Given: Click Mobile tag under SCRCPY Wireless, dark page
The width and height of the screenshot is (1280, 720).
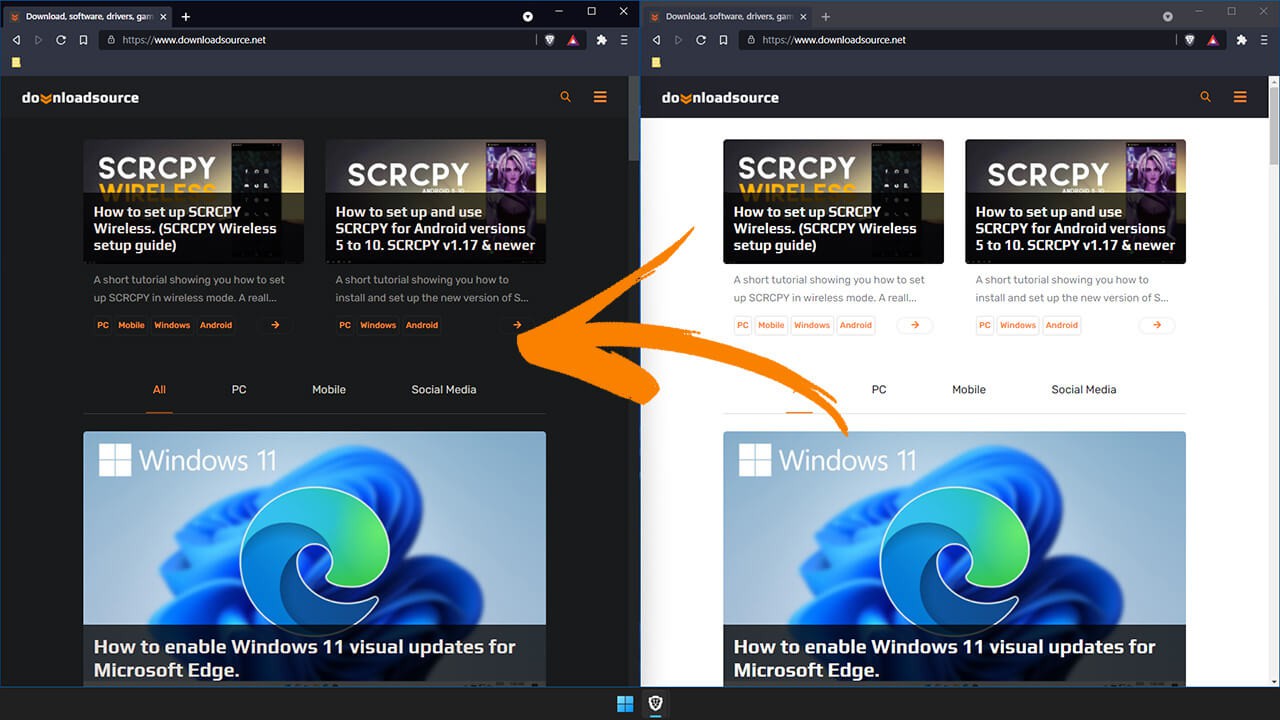Looking at the screenshot, I should pos(131,325).
